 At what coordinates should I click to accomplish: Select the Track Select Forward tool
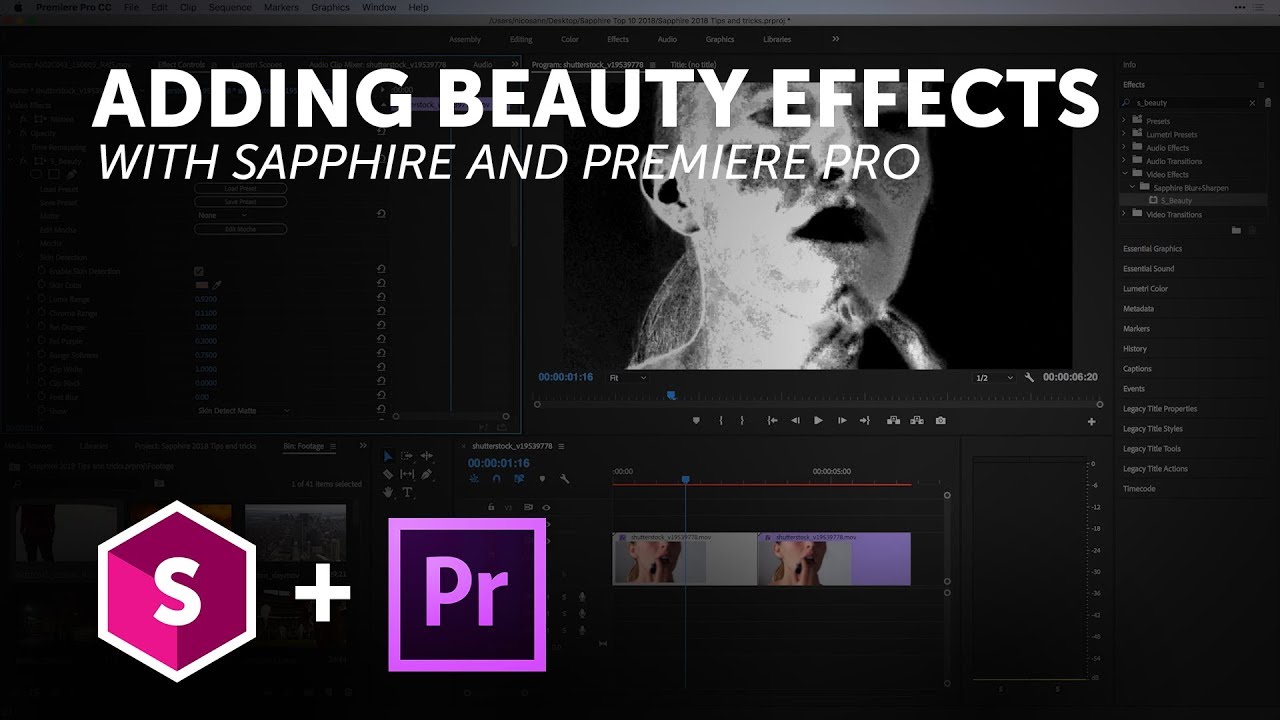(407, 456)
